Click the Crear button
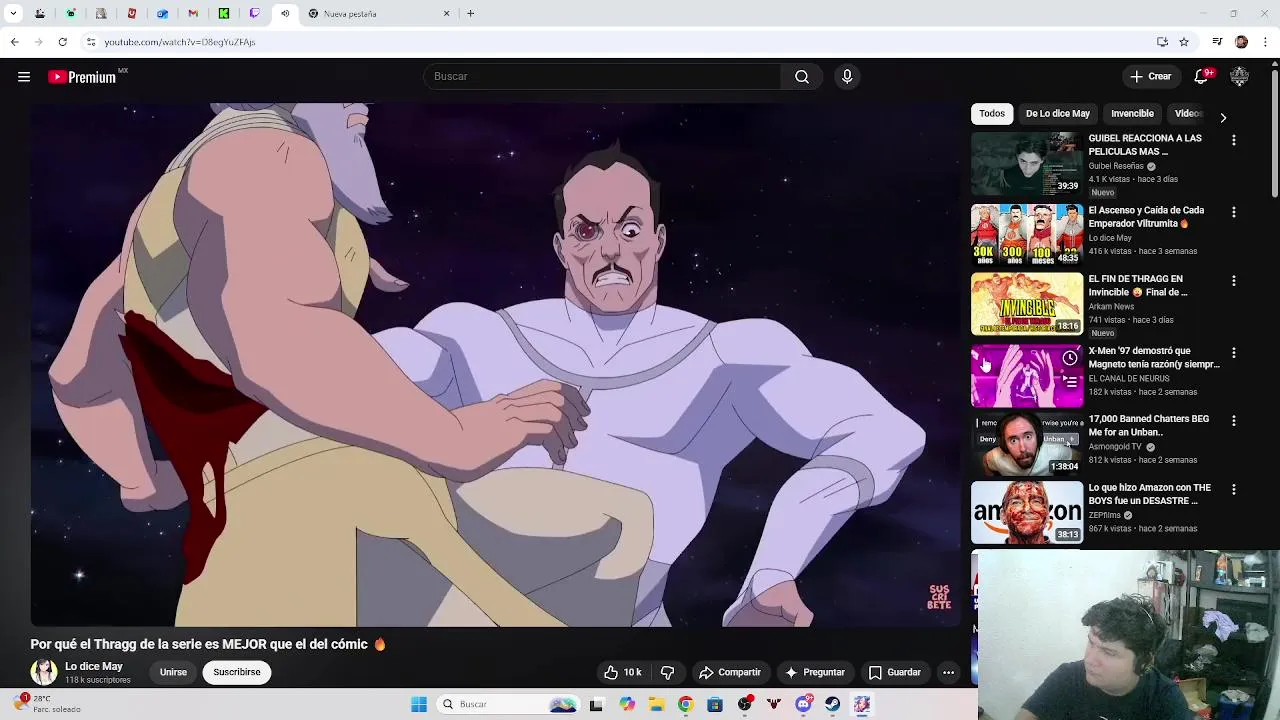Viewport: 1280px width, 720px height. [1150, 77]
